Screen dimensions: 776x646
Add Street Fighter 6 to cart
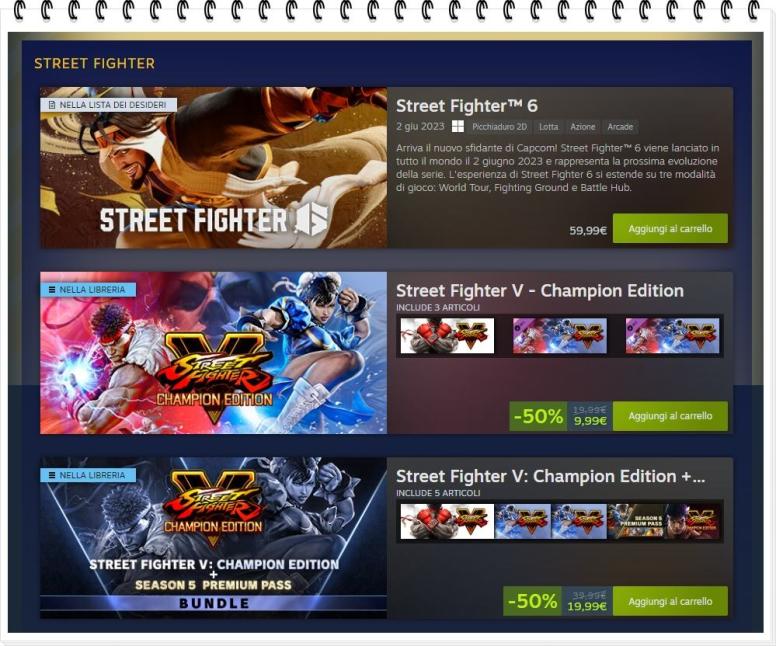pos(670,229)
